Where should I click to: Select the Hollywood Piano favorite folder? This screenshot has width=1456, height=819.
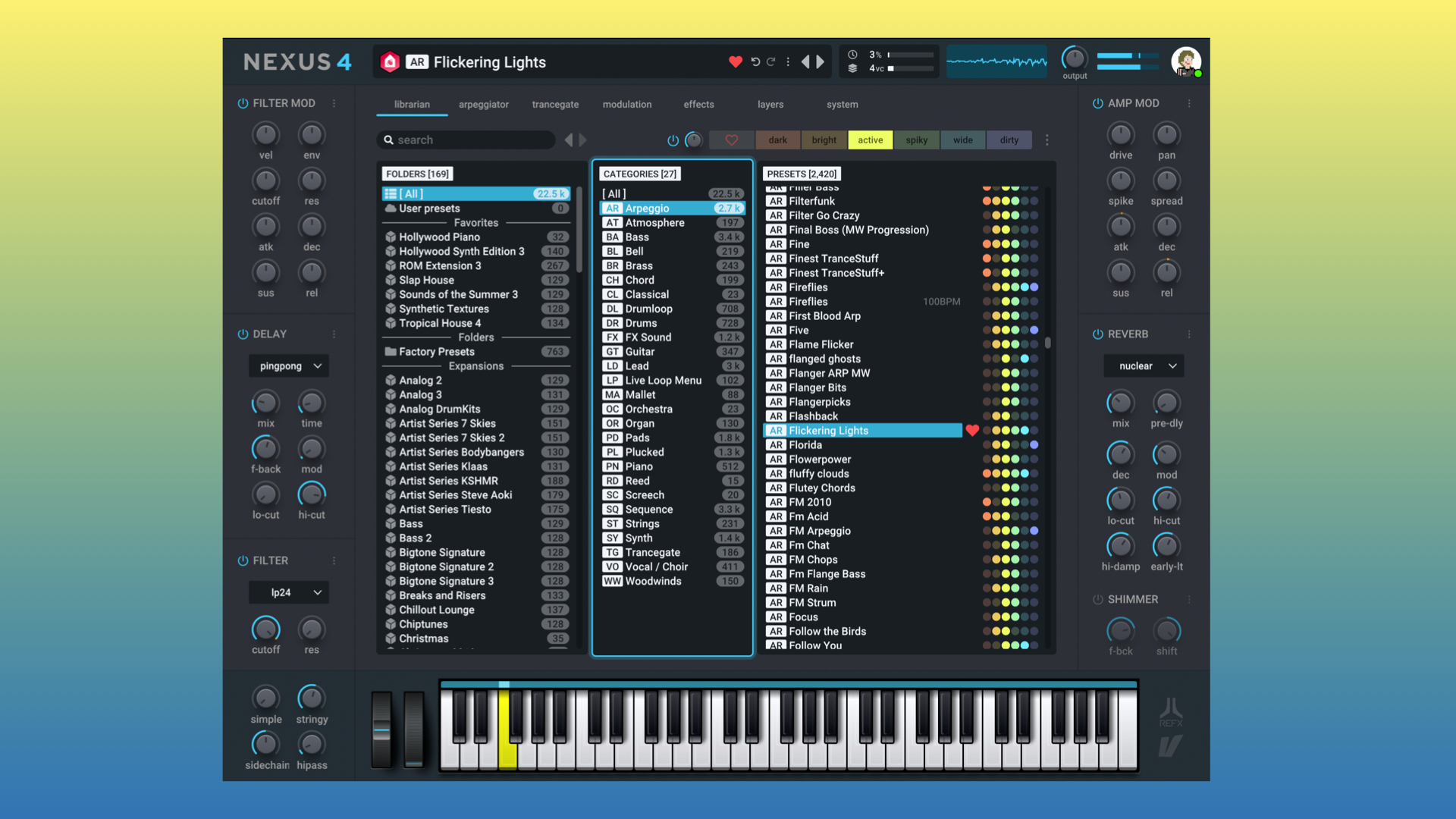pyautogui.click(x=476, y=237)
